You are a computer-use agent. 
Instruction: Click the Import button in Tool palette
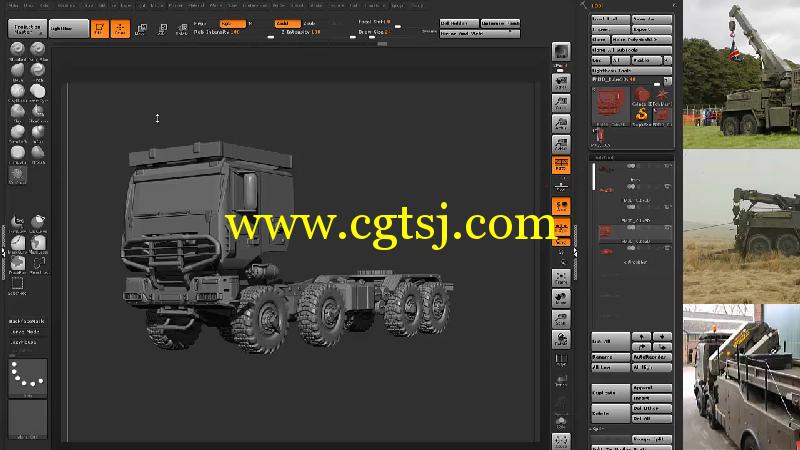pyautogui.click(x=611, y=29)
